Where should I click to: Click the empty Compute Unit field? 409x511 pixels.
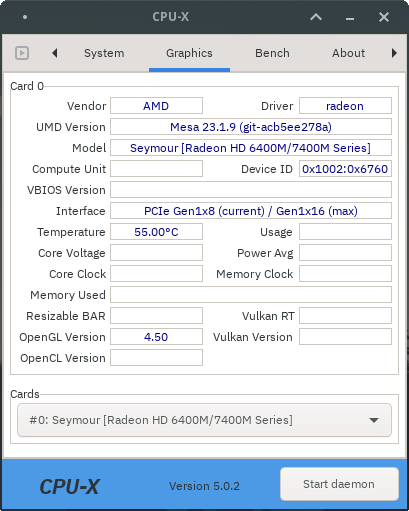click(x=156, y=169)
